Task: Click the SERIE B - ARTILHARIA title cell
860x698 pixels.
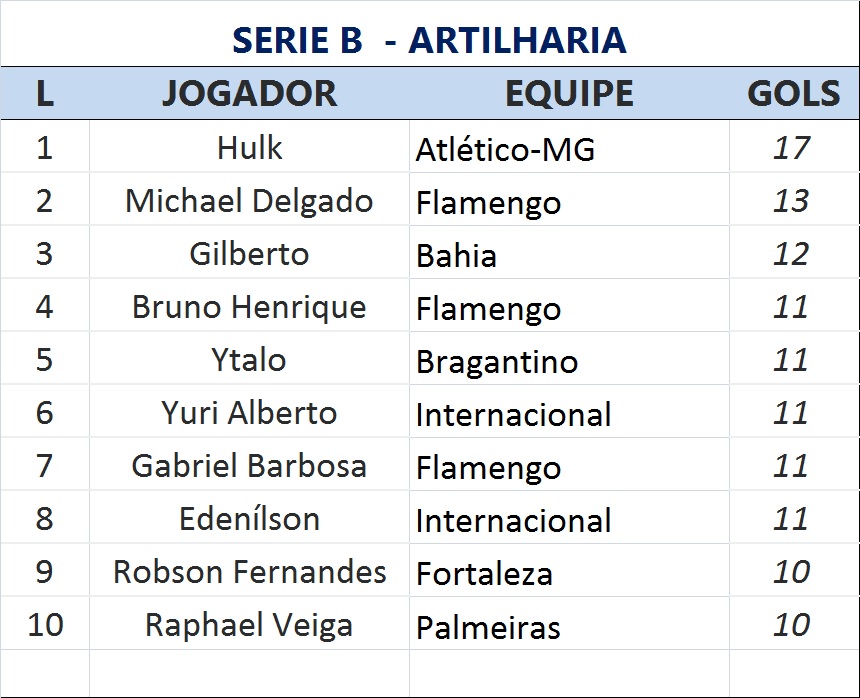Action: [429, 40]
